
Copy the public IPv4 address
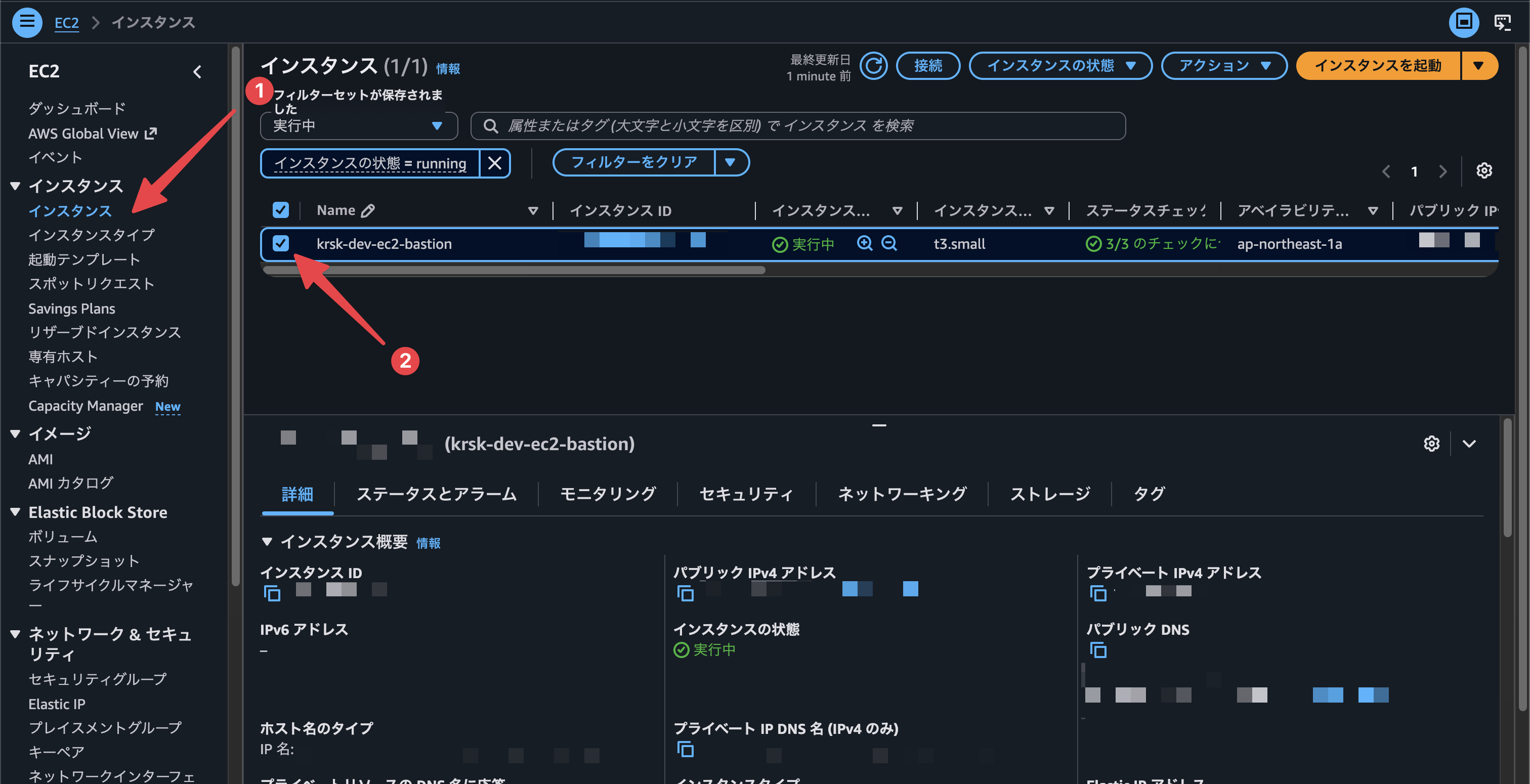(x=685, y=593)
